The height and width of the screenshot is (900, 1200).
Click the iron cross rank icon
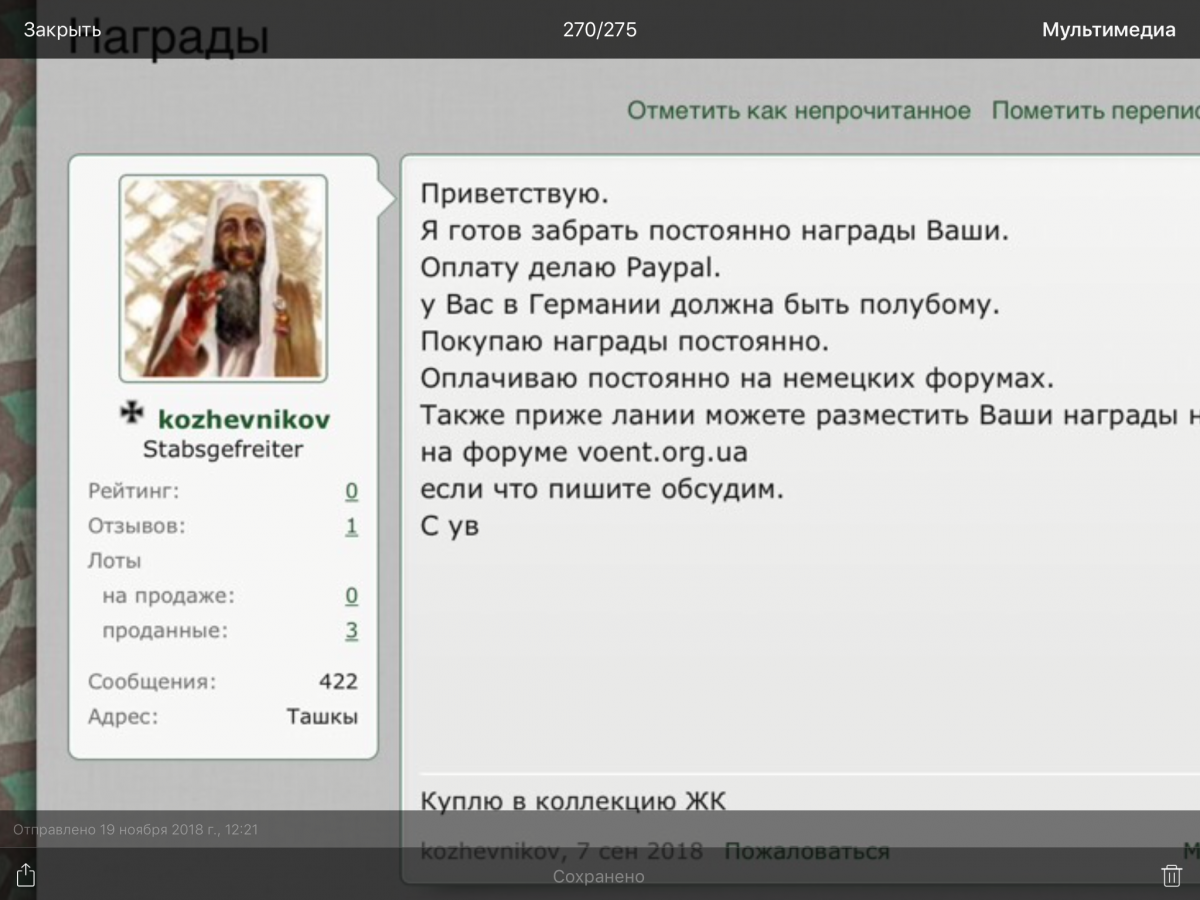131,414
